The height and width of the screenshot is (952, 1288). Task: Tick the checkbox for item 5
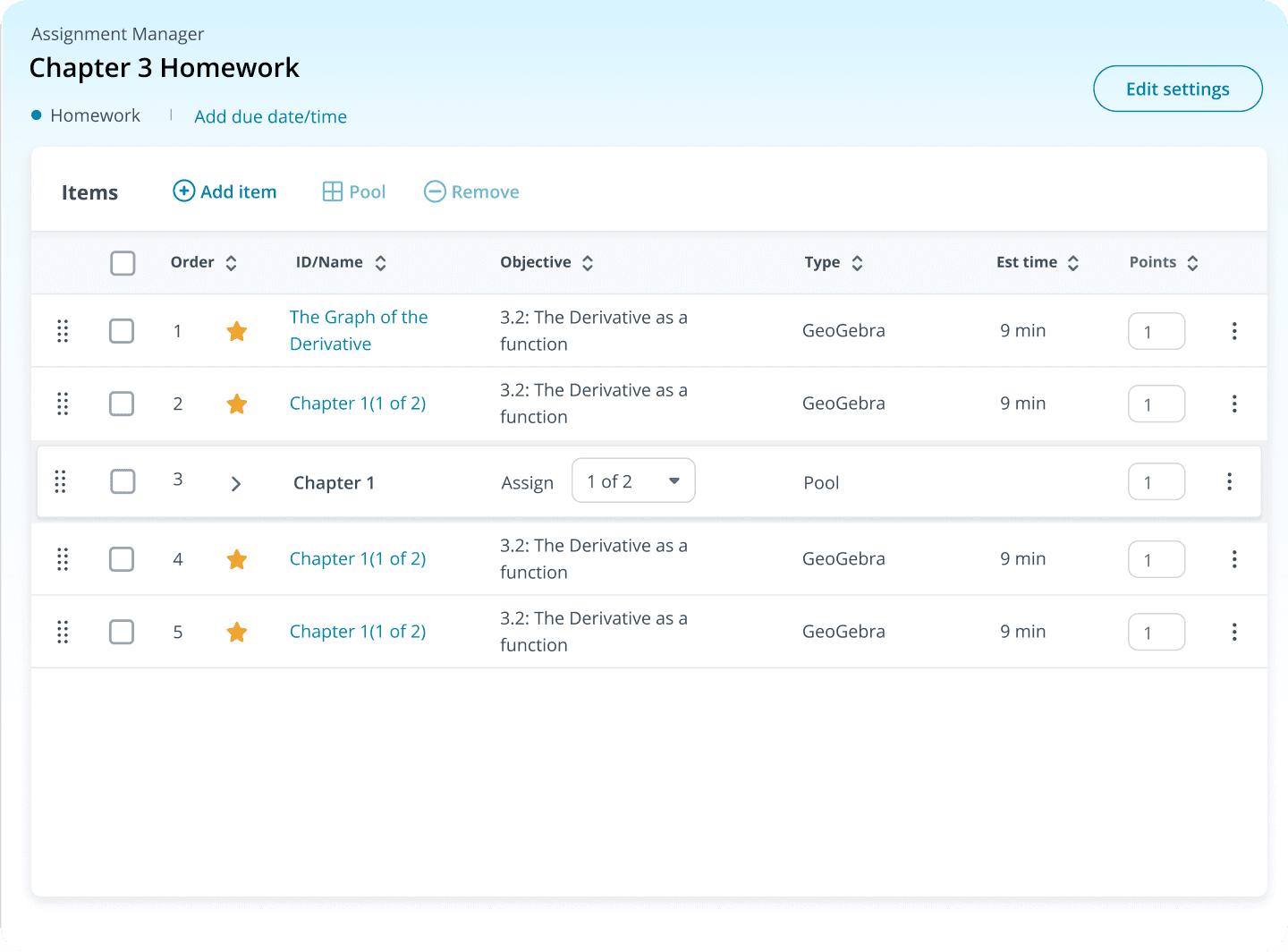122,632
